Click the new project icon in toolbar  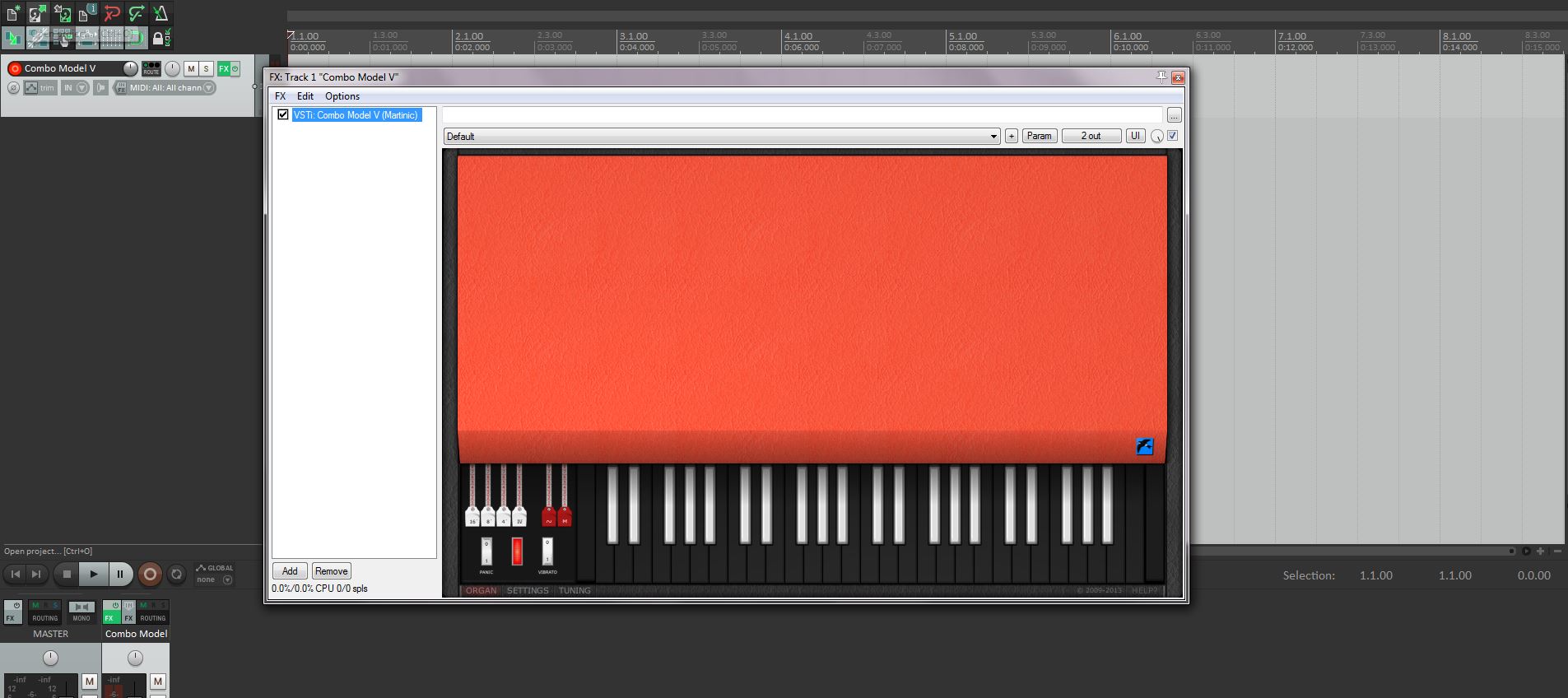(13, 13)
